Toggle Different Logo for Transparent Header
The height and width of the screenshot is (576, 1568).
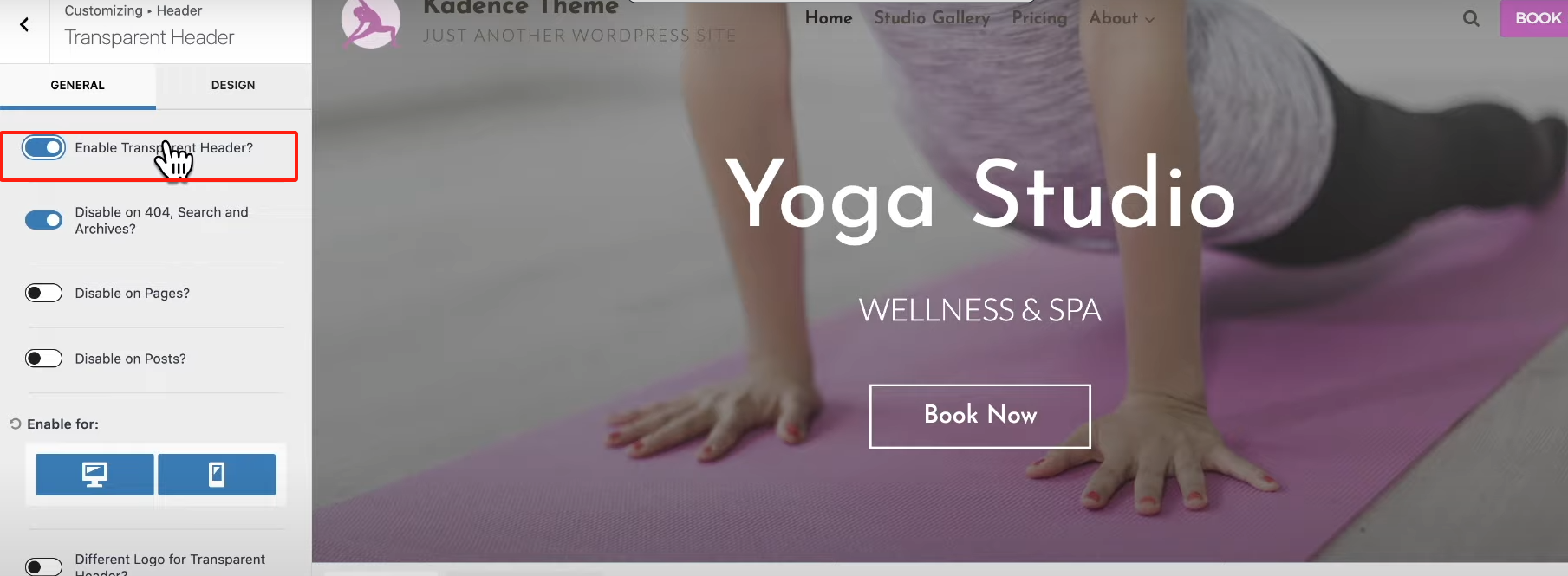pyautogui.click(x=43, y=566)
